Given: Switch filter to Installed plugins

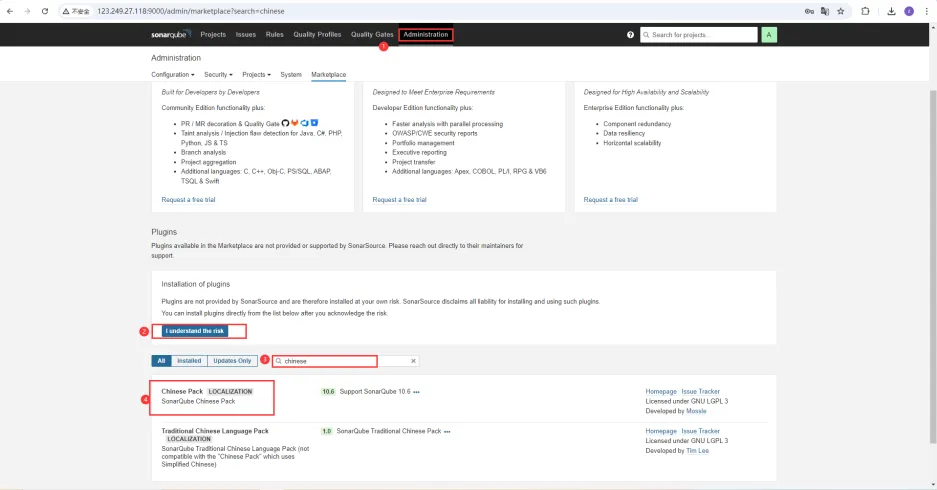Looking at the screenshot, I should point(188,361).
